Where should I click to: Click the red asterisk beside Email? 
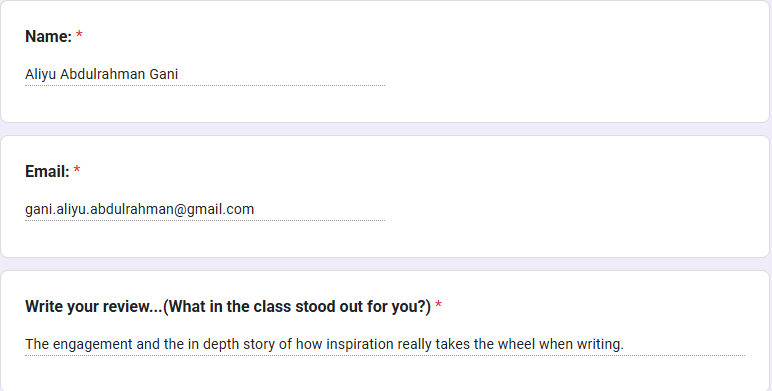(x=77, y=170)
